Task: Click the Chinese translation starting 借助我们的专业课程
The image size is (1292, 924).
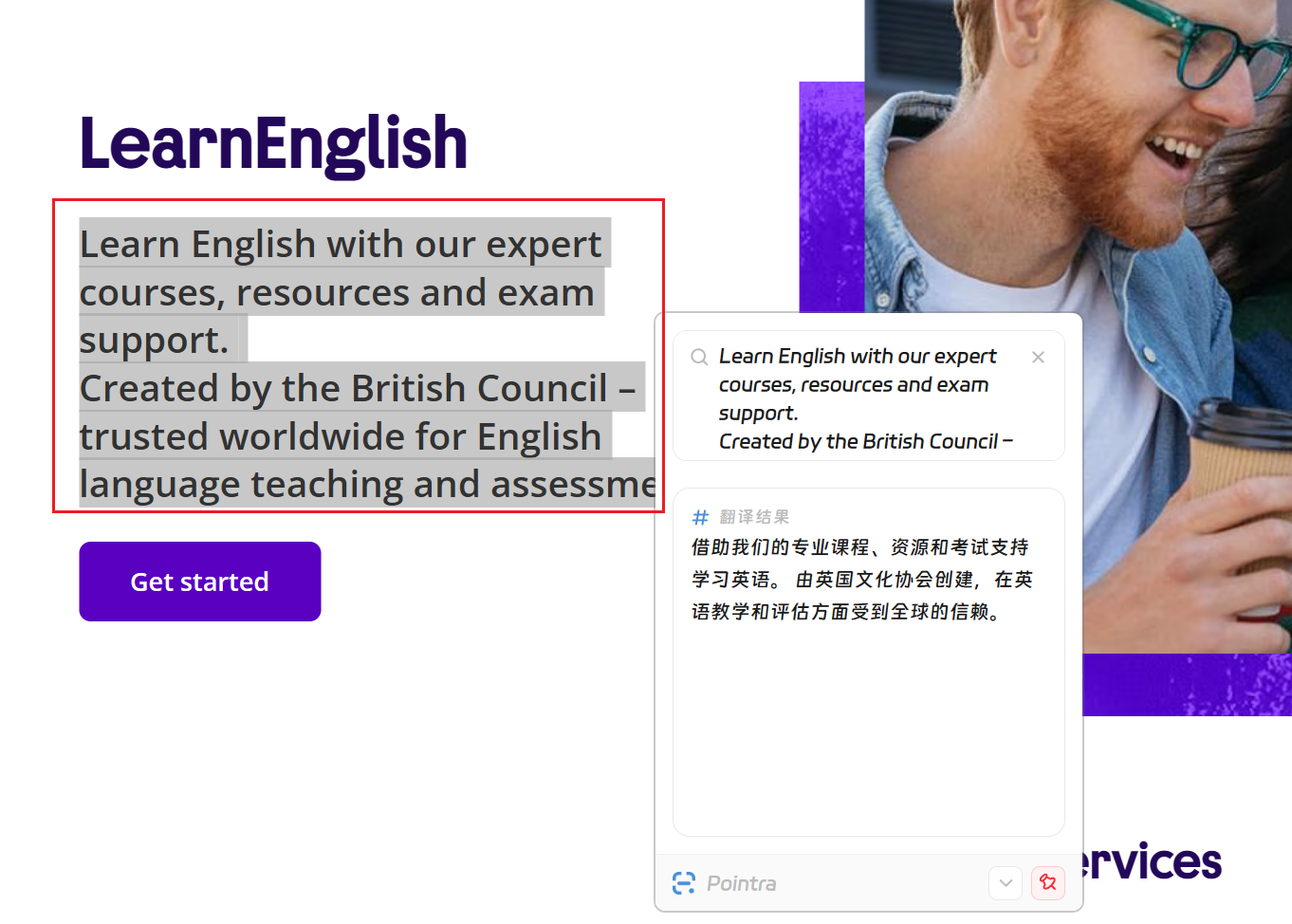Action: tap(862, 580)
